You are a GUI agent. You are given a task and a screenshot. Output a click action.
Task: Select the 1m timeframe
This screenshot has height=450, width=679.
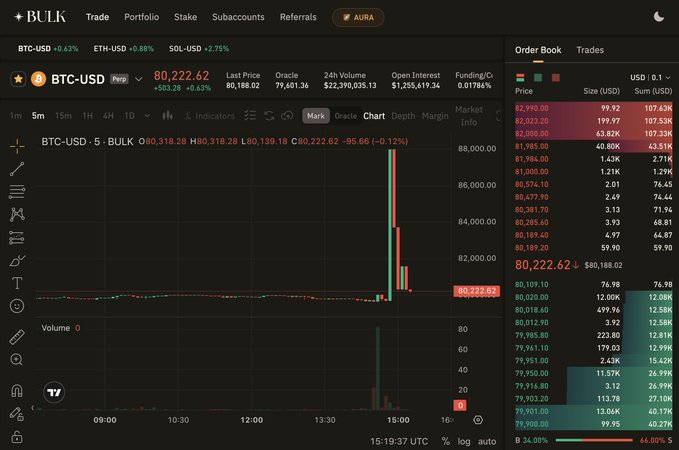[x=16, y=116]
